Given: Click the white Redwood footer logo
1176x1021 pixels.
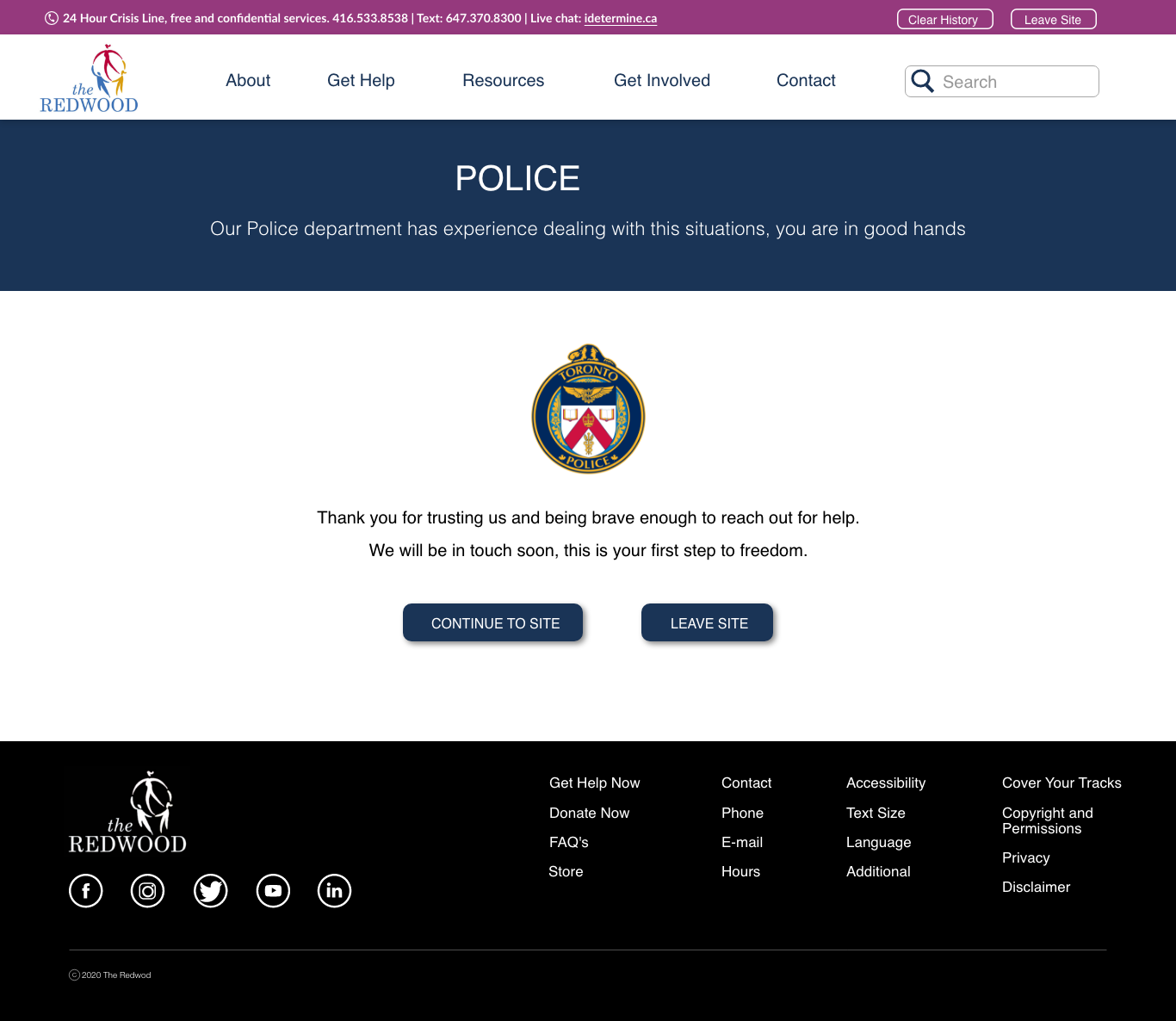Looking at the screenshot, I should 127,812.
